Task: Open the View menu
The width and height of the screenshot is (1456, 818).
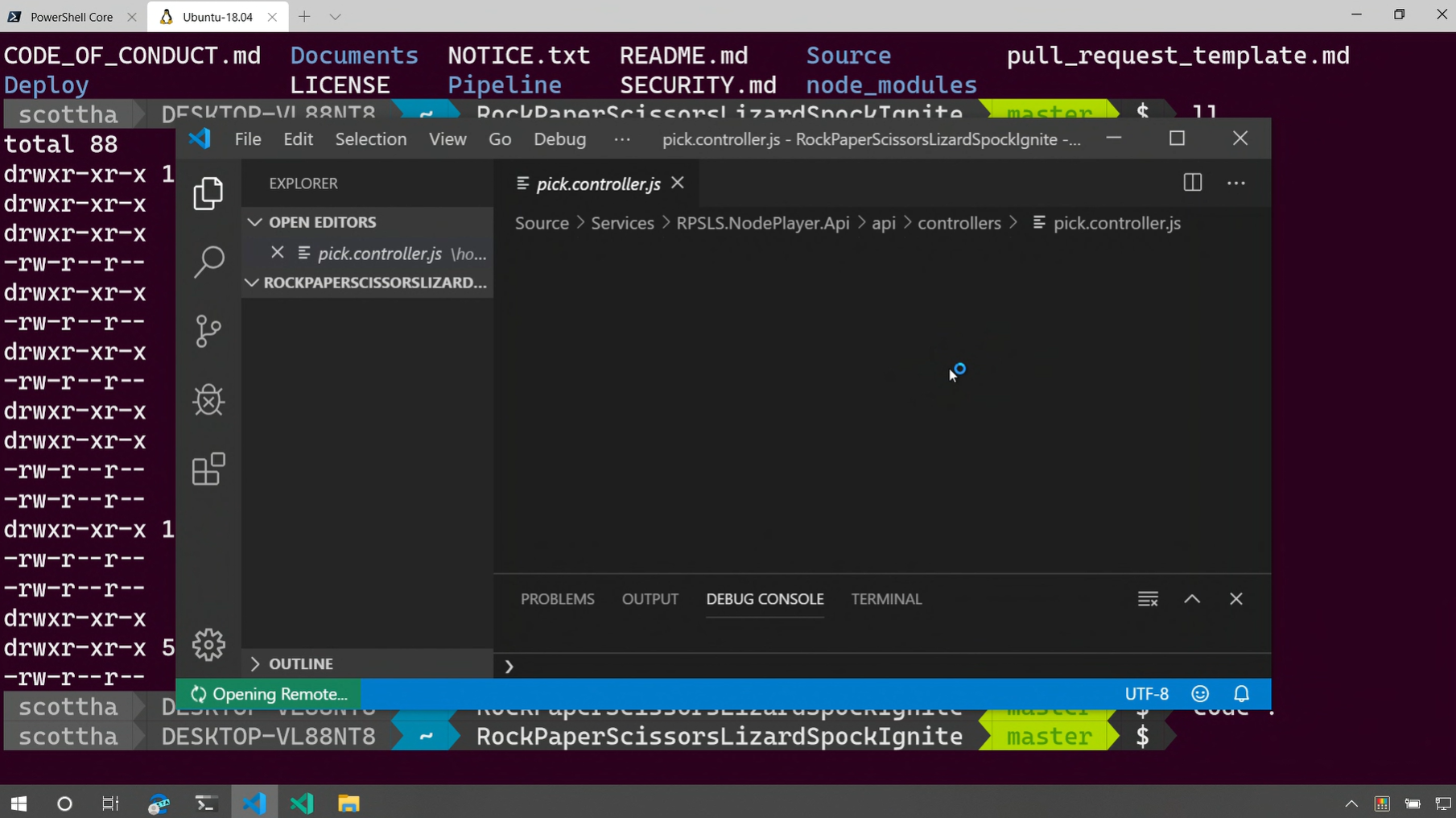Action: [x=448, y=139]
